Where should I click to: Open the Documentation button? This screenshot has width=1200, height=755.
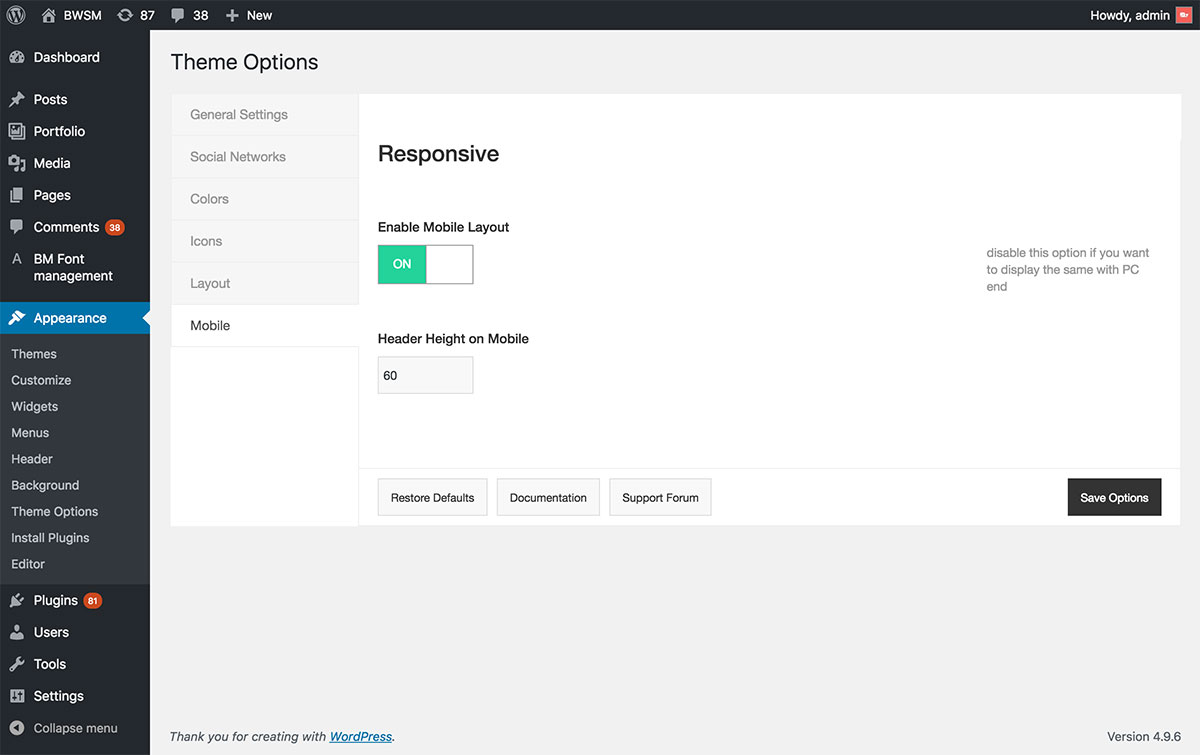(548, 497)
